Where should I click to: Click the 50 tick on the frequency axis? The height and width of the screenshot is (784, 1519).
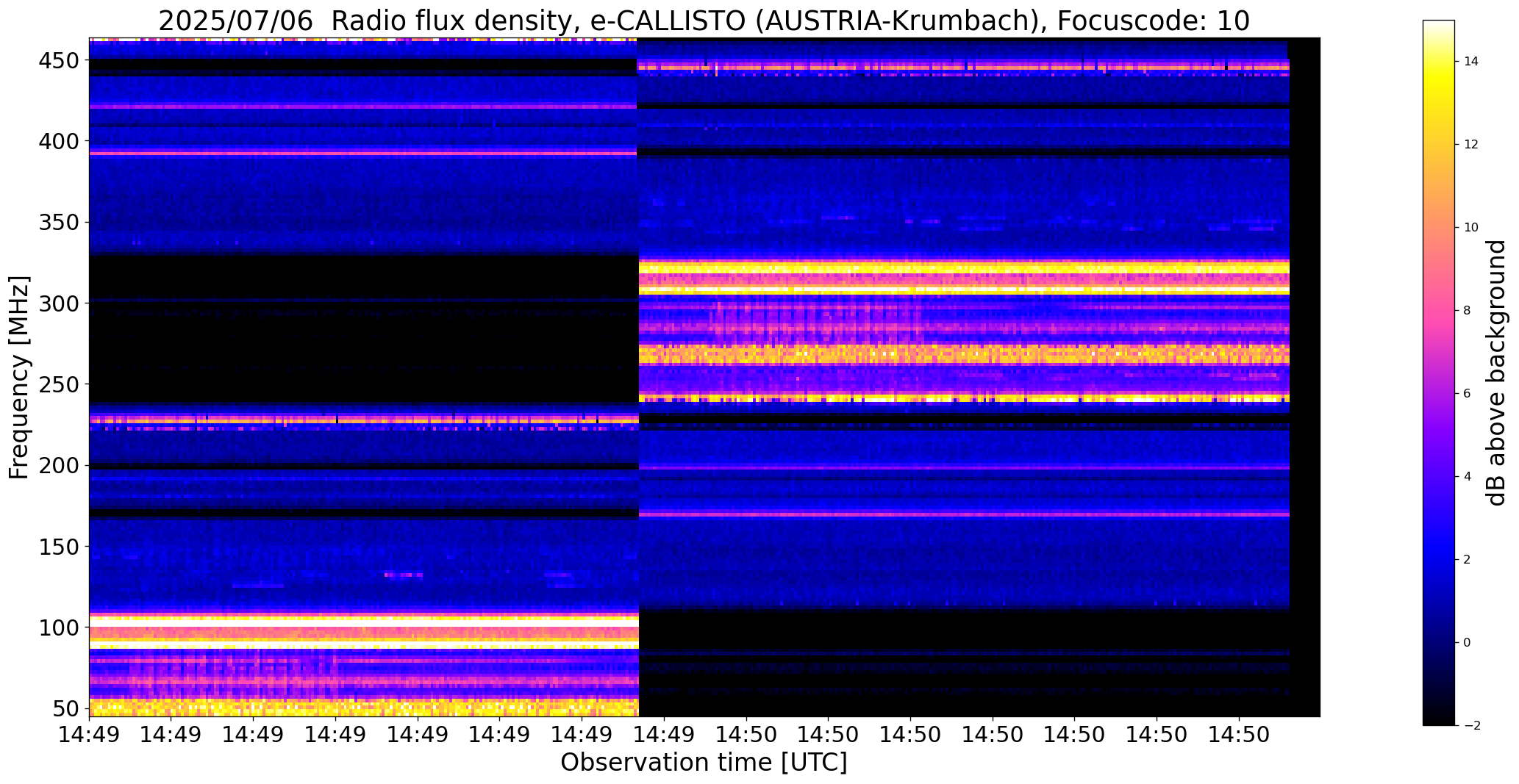(x=65, y=708)
